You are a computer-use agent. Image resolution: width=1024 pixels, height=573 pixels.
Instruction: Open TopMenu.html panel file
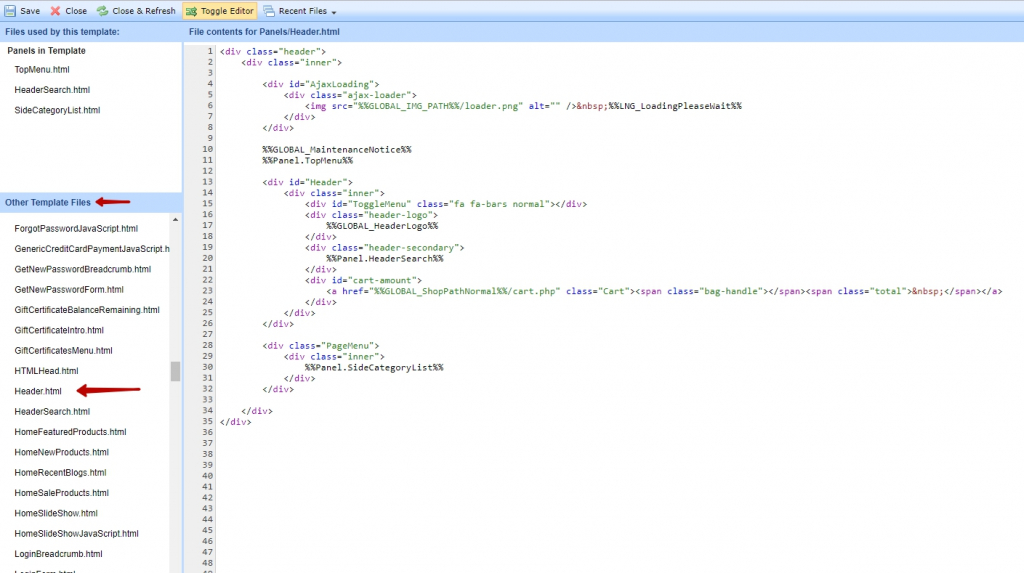click(x=42, y=69)
